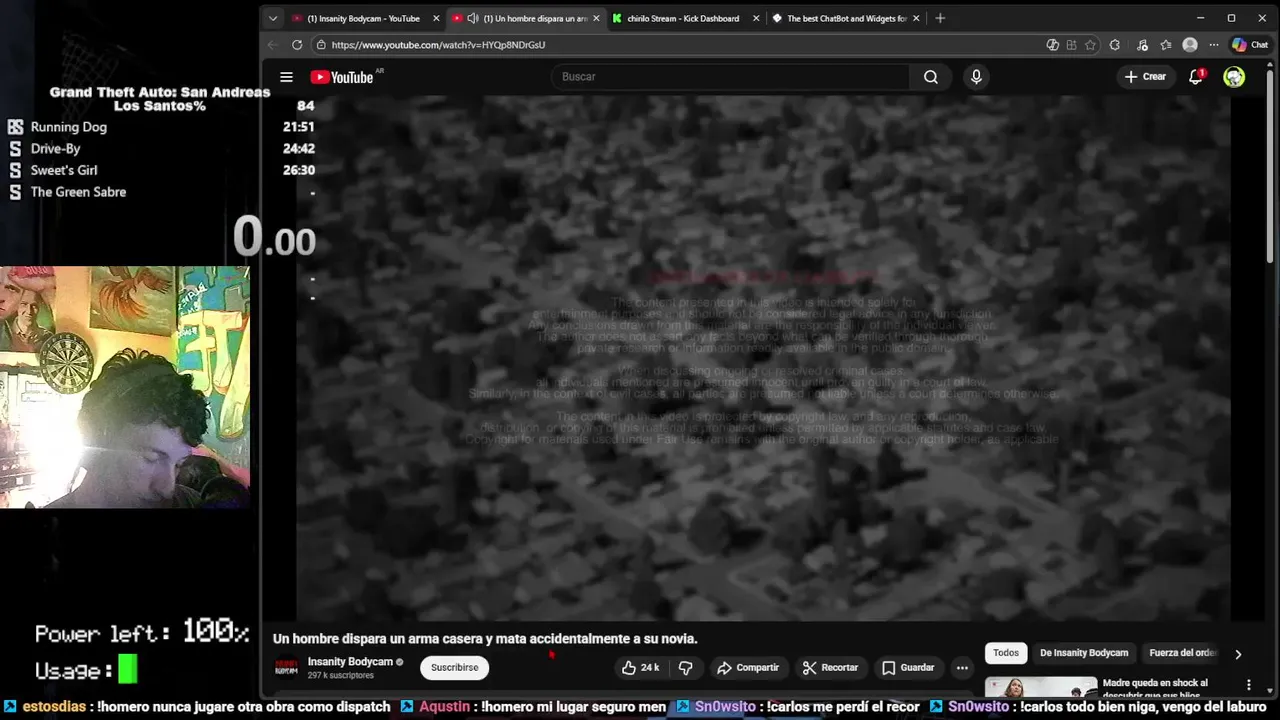Click the Compartir share button
This screenshot has height=720, width=1280.
coord(747,667)
